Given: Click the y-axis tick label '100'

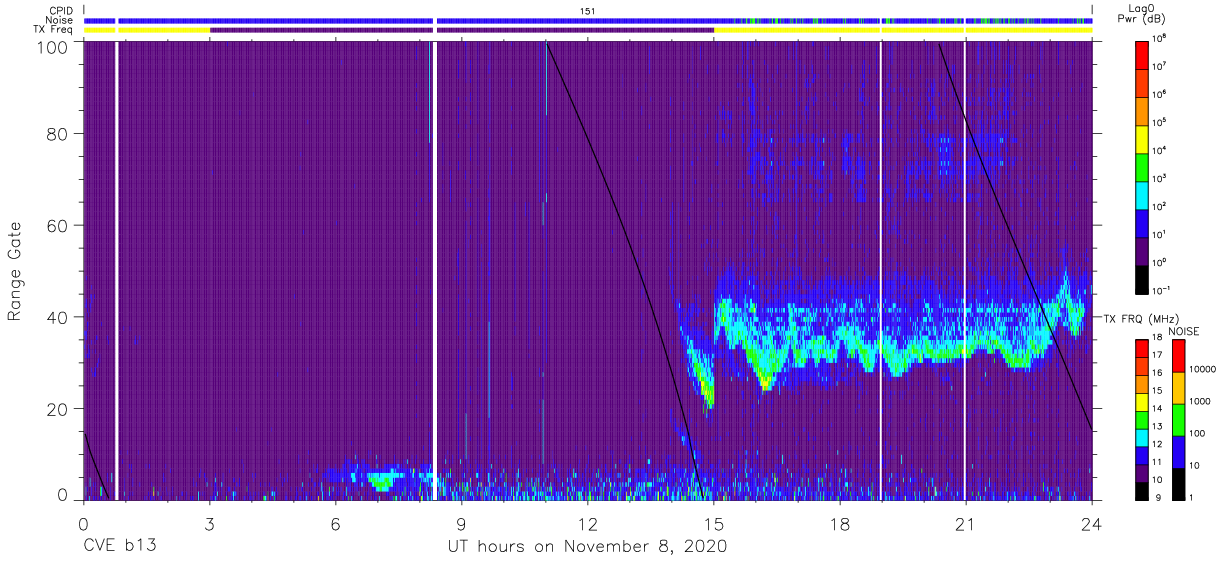Looking at the screenshot, I should [51, 46].
